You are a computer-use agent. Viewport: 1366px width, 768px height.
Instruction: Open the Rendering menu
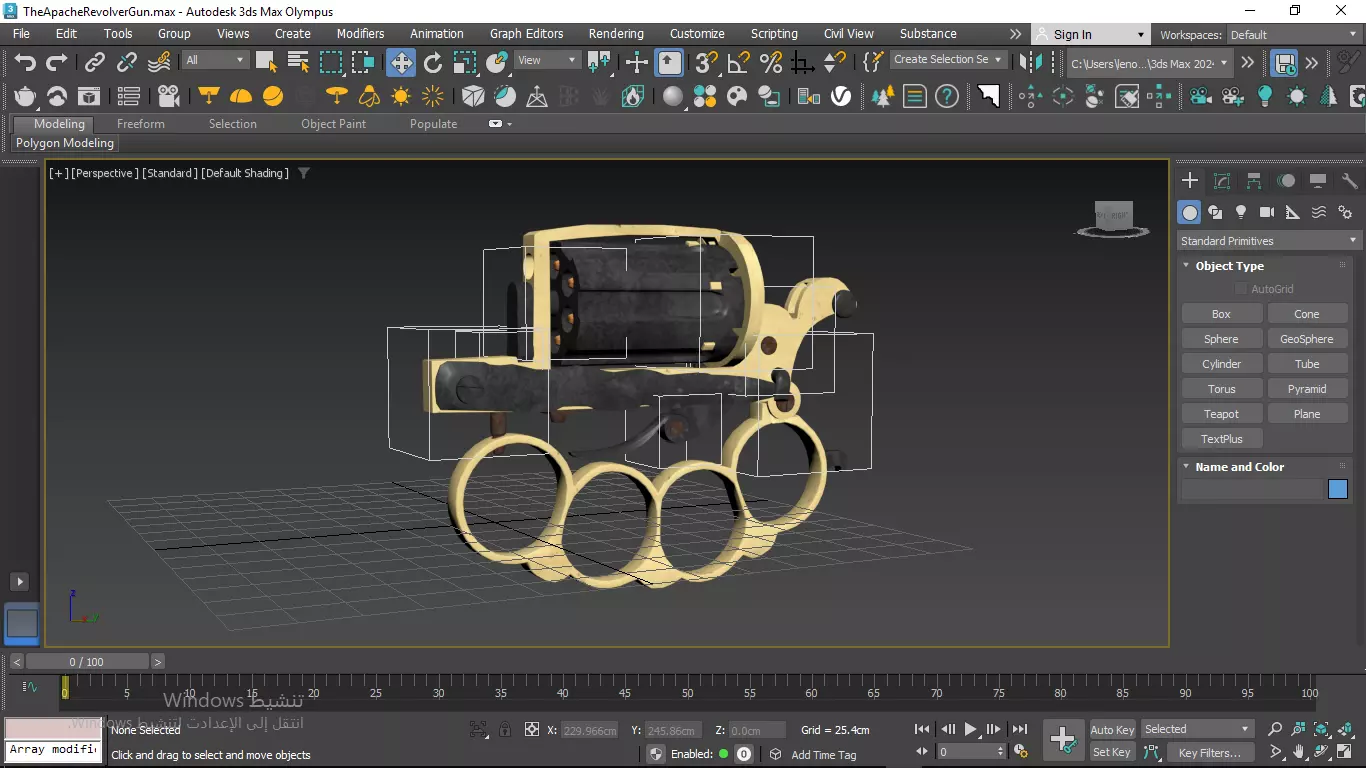click(x=616, y=34)
